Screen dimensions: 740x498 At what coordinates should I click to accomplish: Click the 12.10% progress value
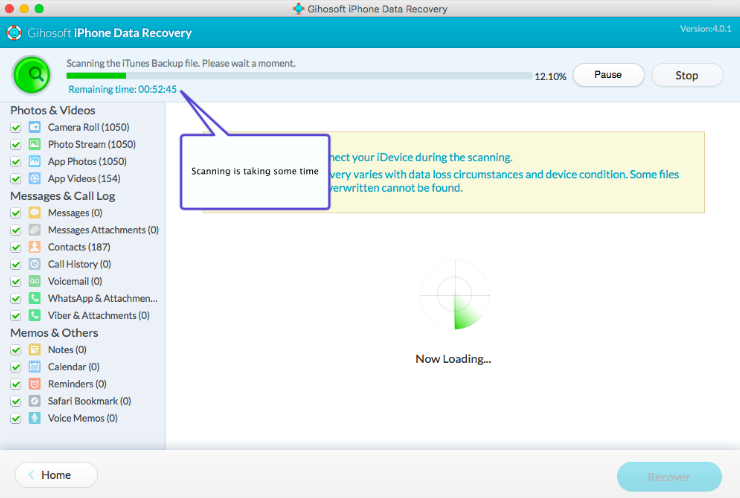550,76
